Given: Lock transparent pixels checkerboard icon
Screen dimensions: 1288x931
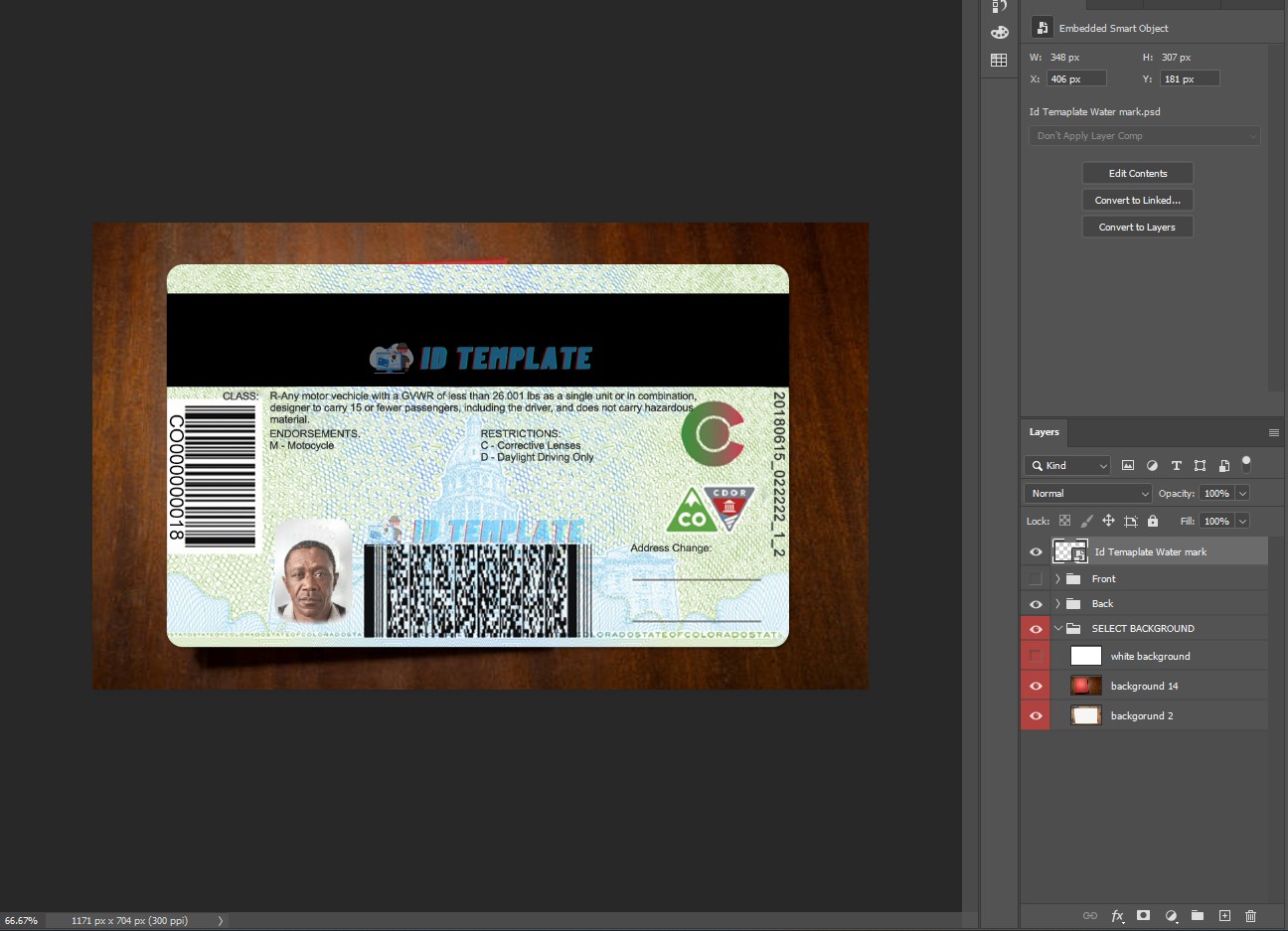Looking at the screenshot, I should coord(1064,521).
